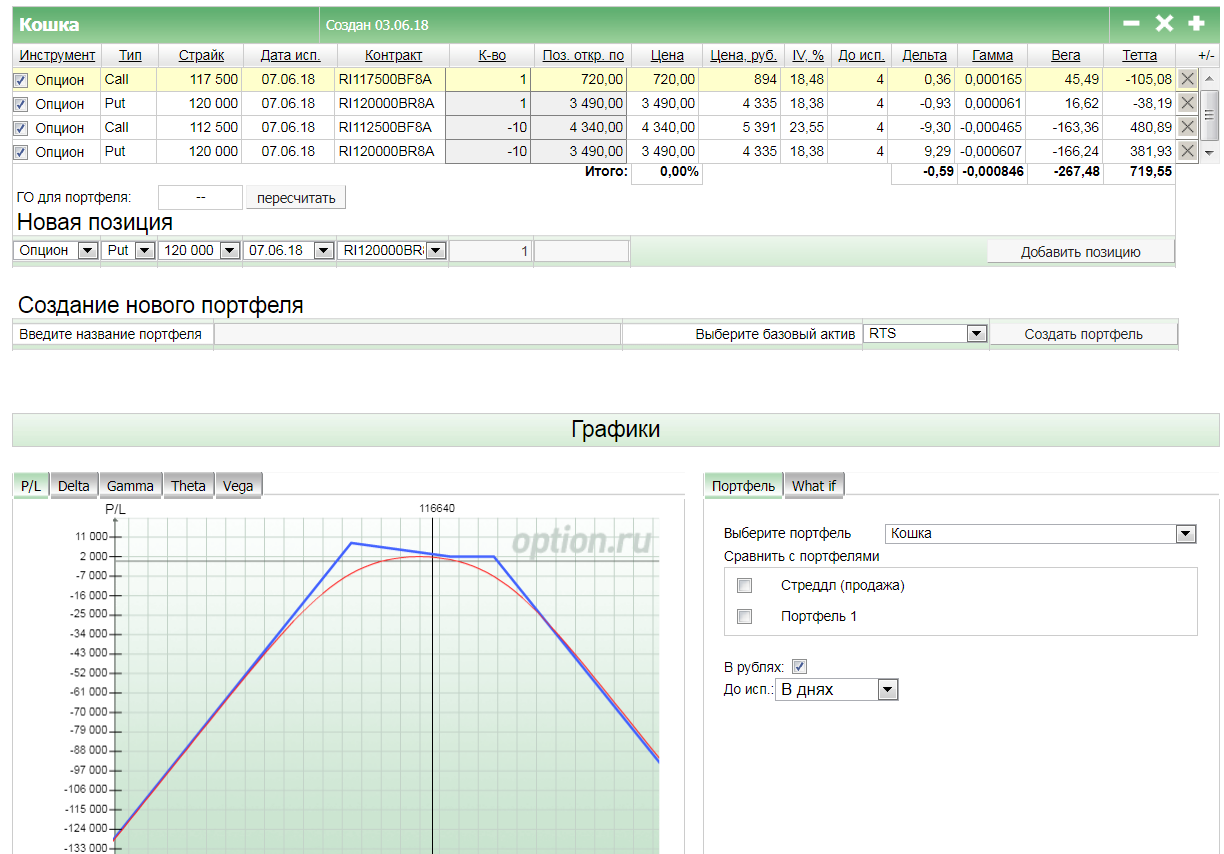Viewport: 1224px width, 854px height.
Task: Check Стреддл (продажа) comparison checkbox
Action: (744, 585)
